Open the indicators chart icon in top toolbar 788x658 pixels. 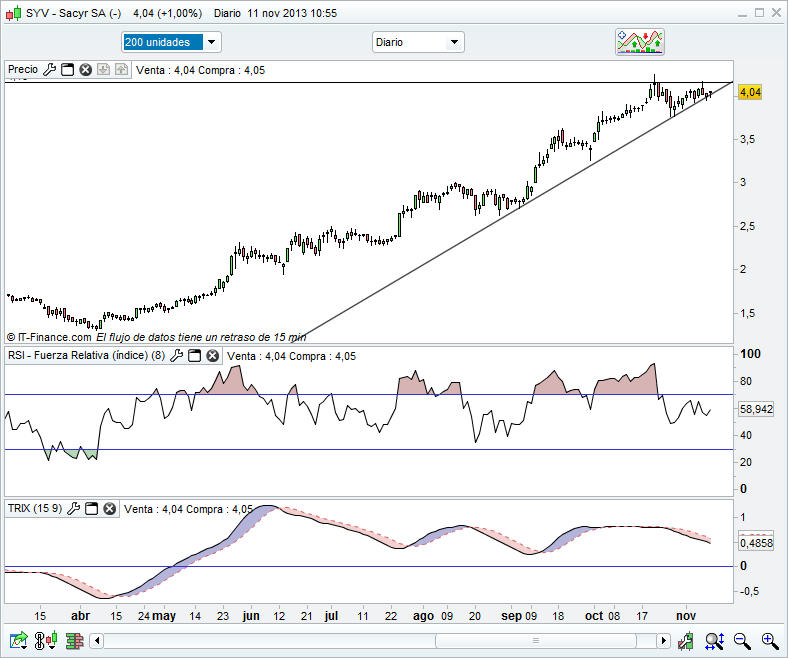640,42
